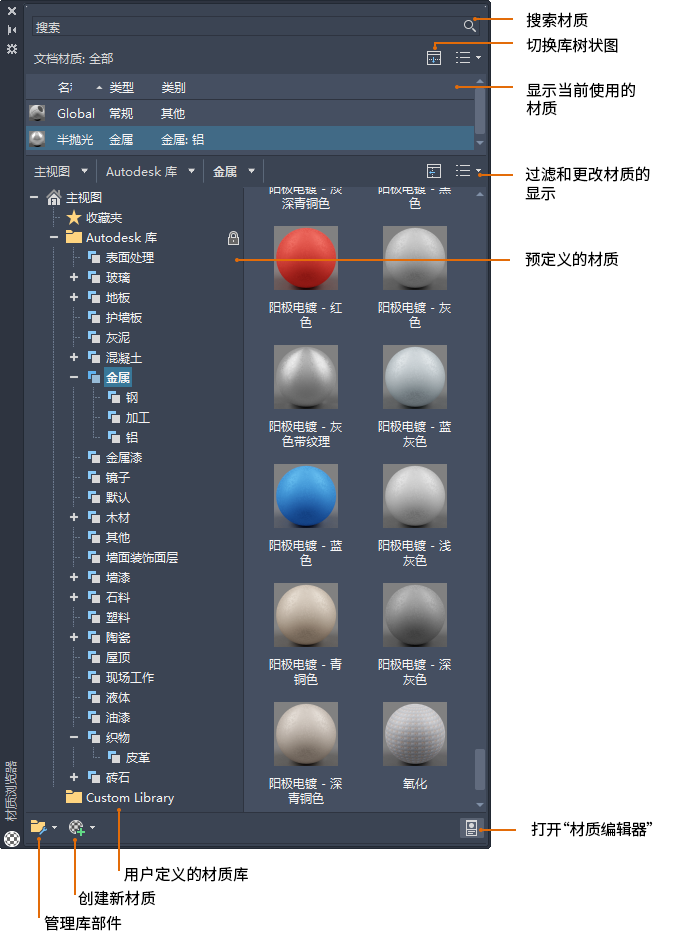Screen dimensions: 691x948
Task: Select the 表面处理 category
Action: click(121, 258)
